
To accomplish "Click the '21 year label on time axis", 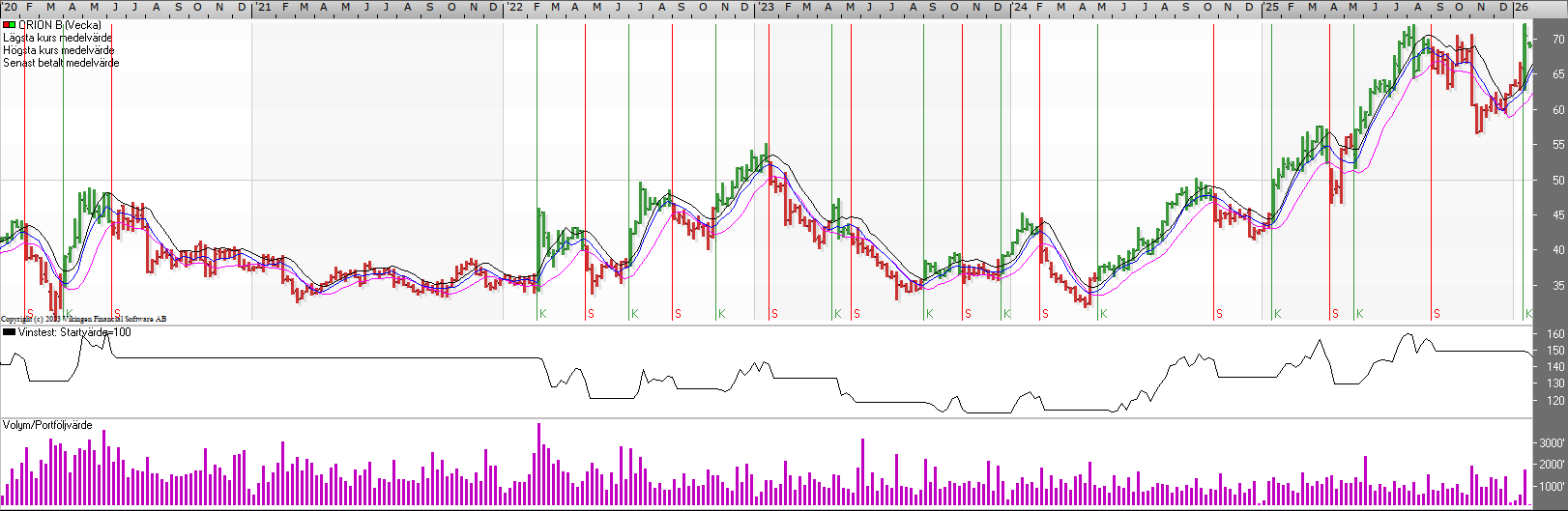I will [x=262, y=8].
